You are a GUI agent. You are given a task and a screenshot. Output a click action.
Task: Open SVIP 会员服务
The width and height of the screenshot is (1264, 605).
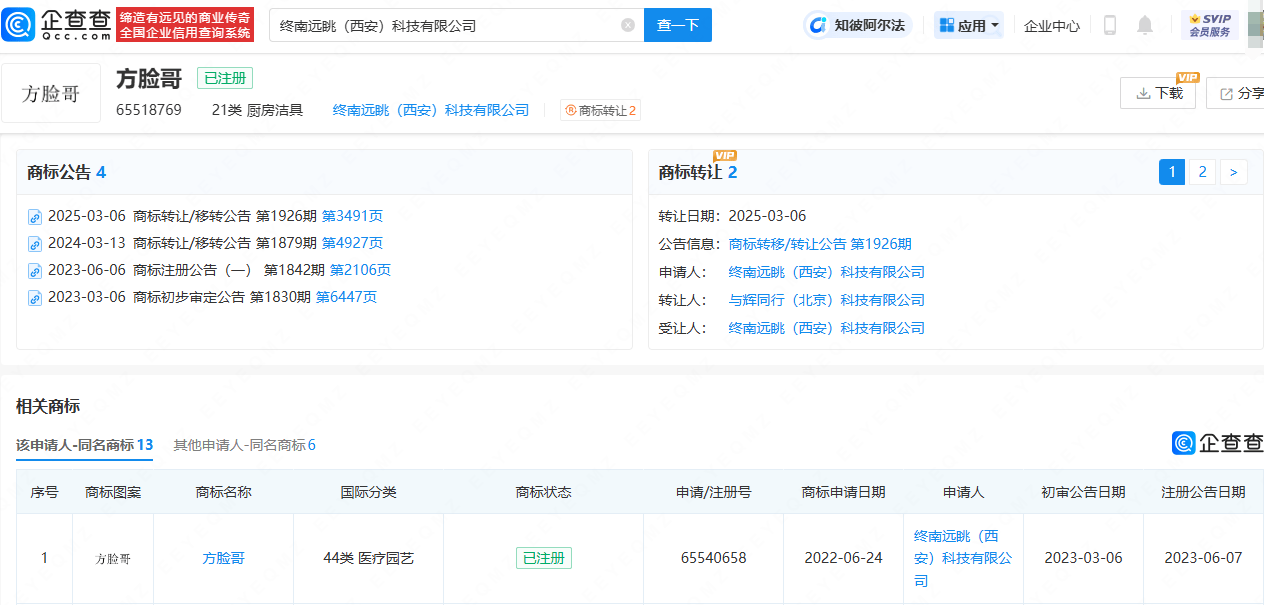[1210, 25]
